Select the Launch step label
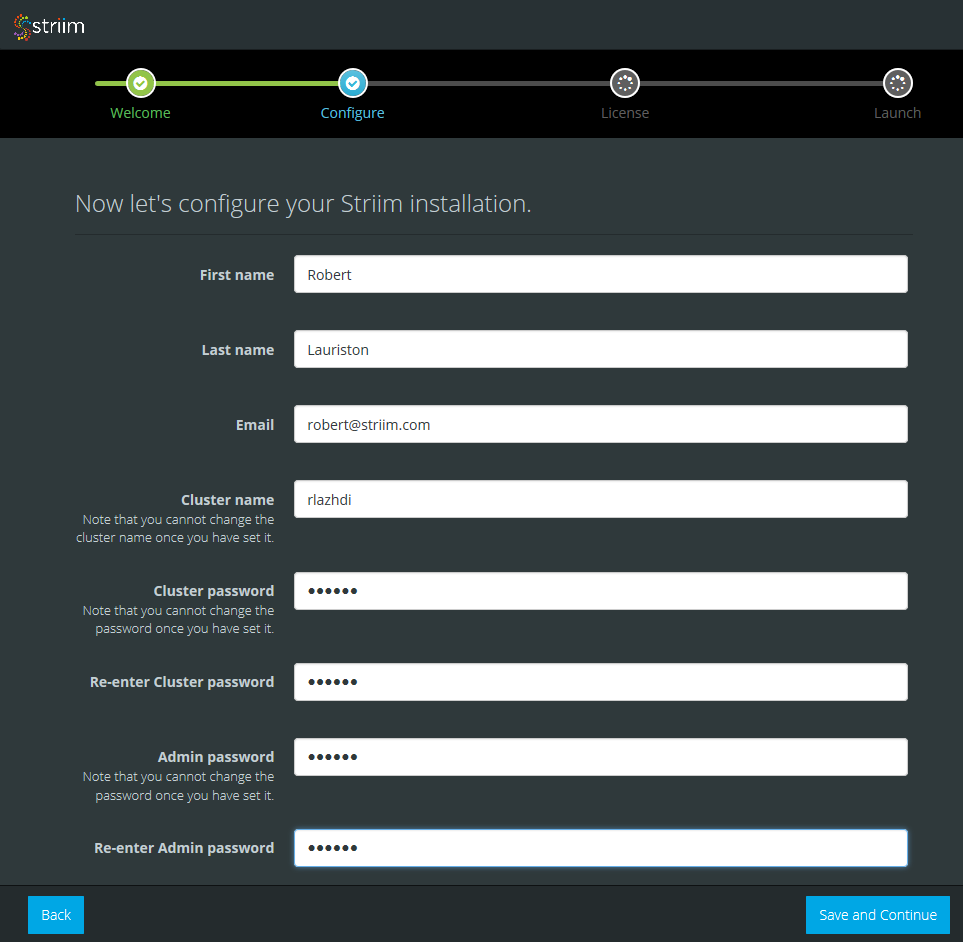 tap(897, 113)
